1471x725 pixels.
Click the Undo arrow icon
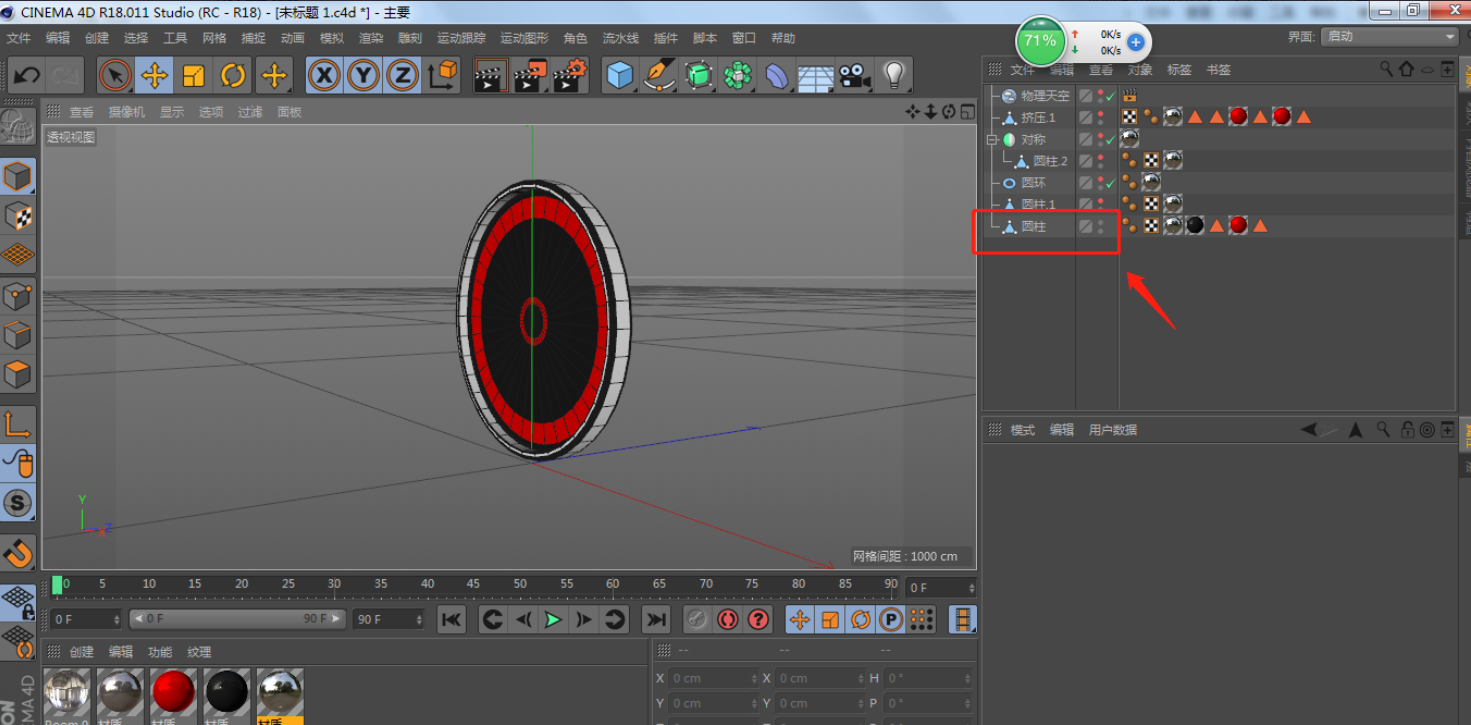pos(27,75)
